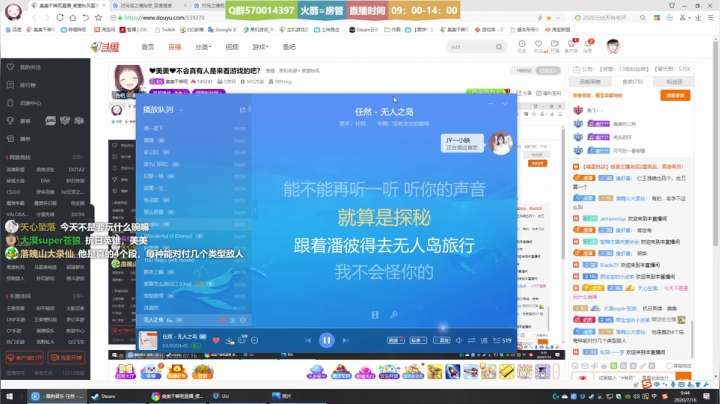The width and height of the screenshot is (720, 404).
Task: Click the download icon in the player bar
Action: 229,340
